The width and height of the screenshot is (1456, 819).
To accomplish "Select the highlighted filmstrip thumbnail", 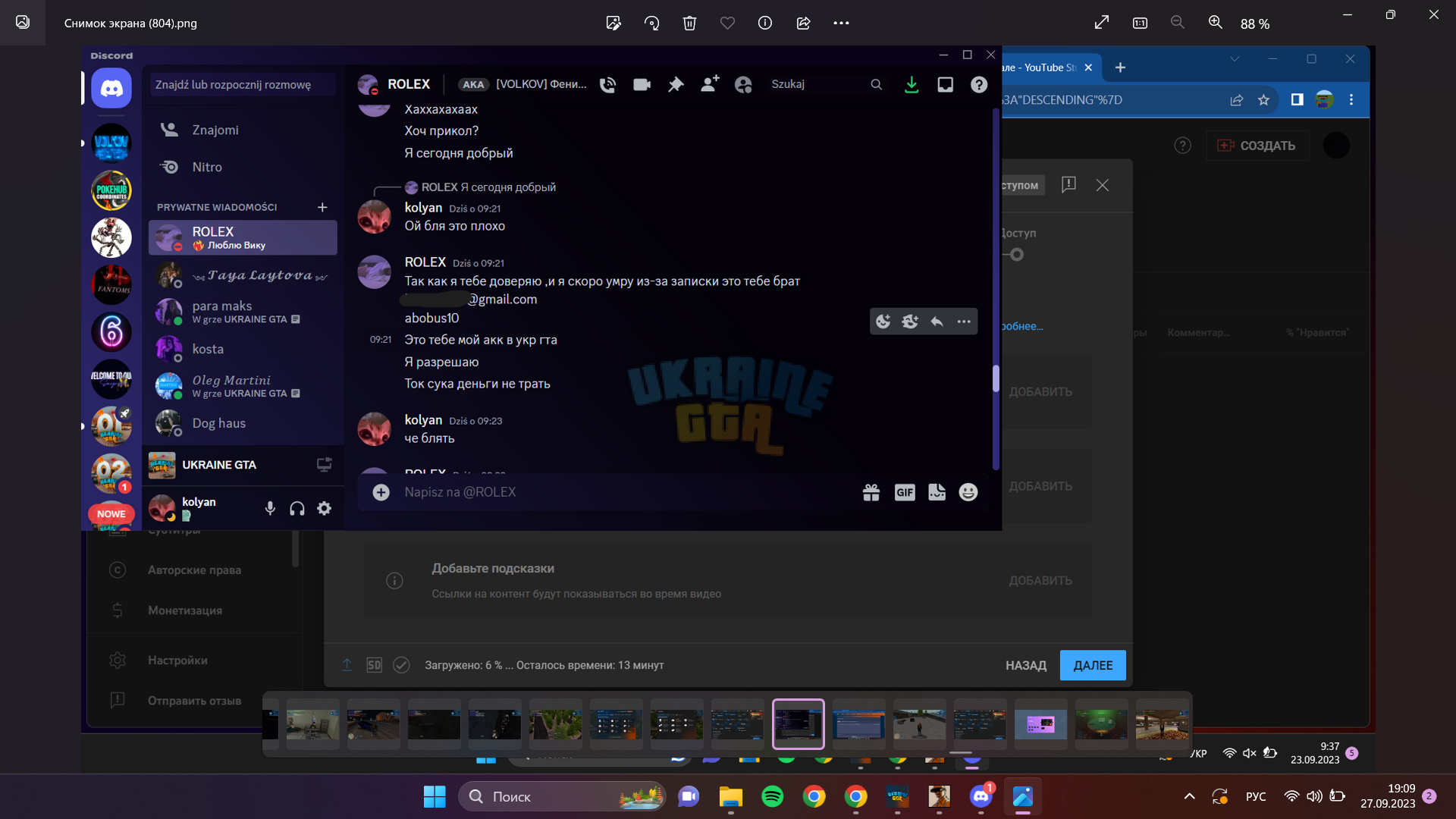I will point(798,724).
